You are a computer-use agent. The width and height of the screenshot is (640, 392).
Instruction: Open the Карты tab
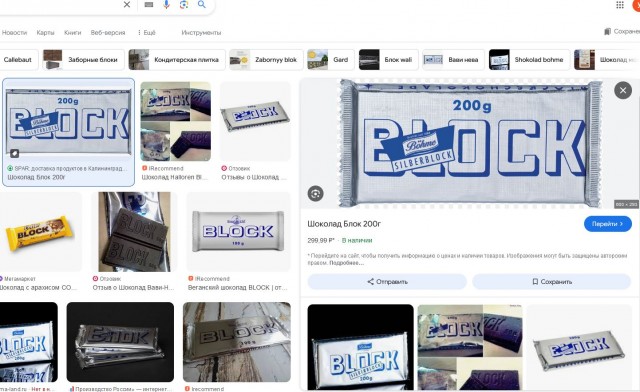pyautogui.click(x=45, y=33)
